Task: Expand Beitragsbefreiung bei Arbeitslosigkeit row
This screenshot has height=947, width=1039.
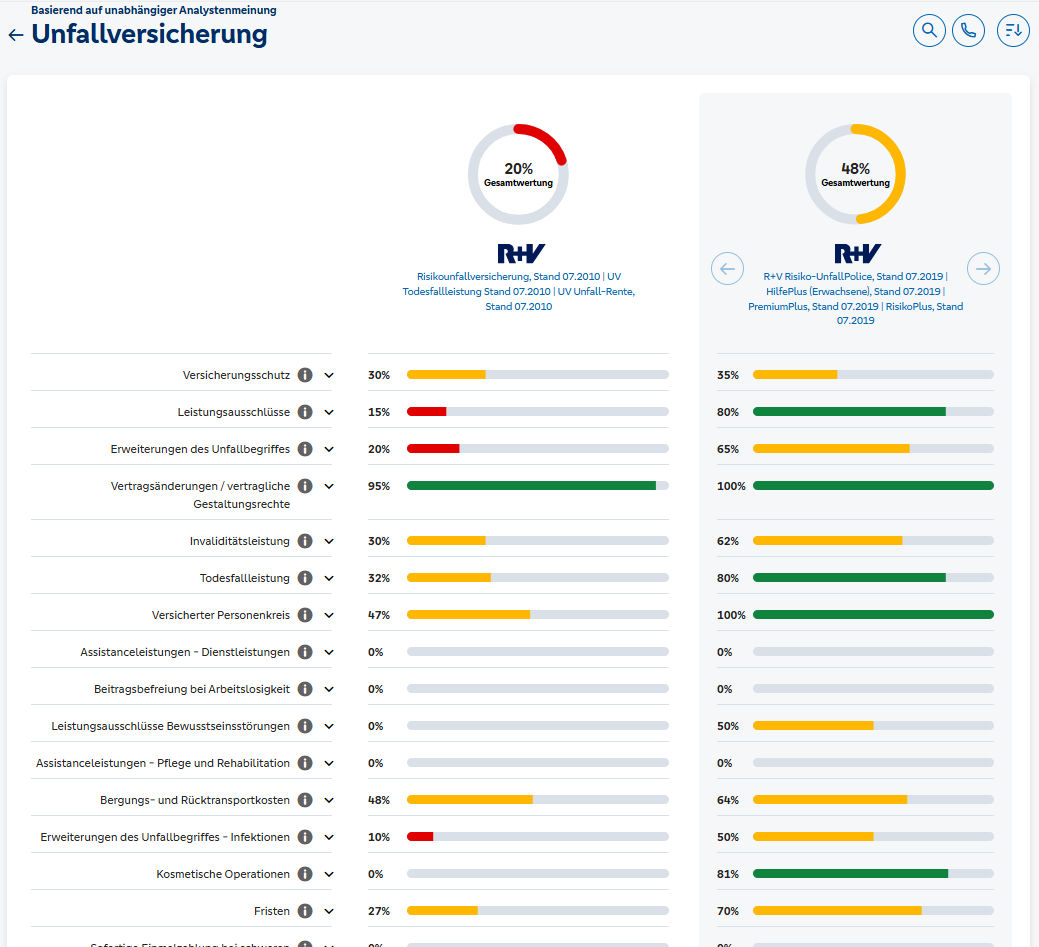Action: pos(329,689)
